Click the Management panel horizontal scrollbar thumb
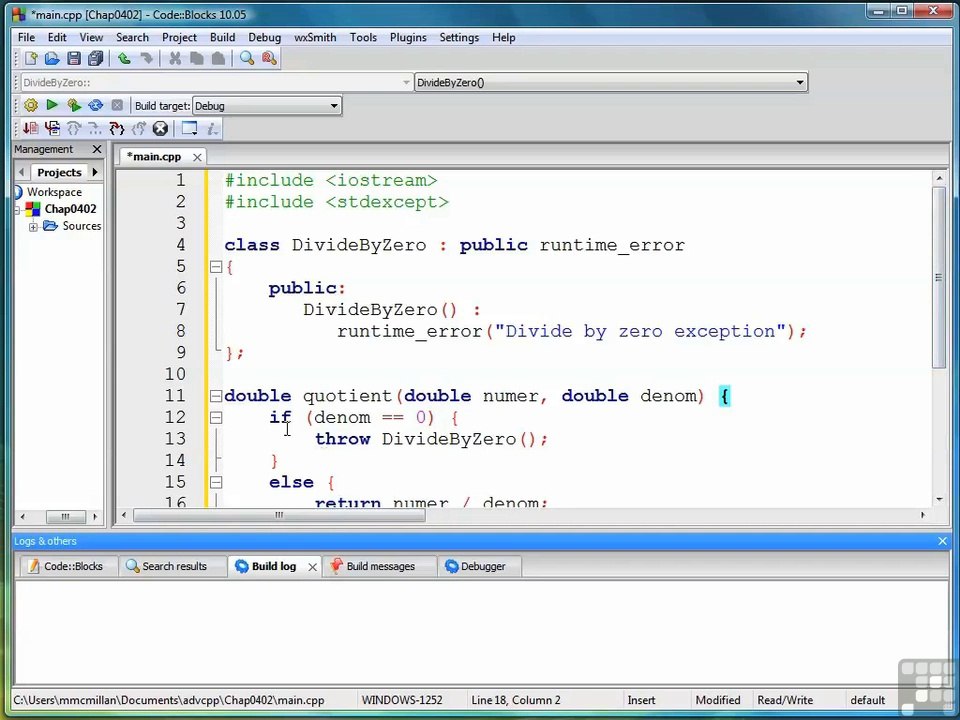This screenshot has width=960, height=720. pos(65,517)
